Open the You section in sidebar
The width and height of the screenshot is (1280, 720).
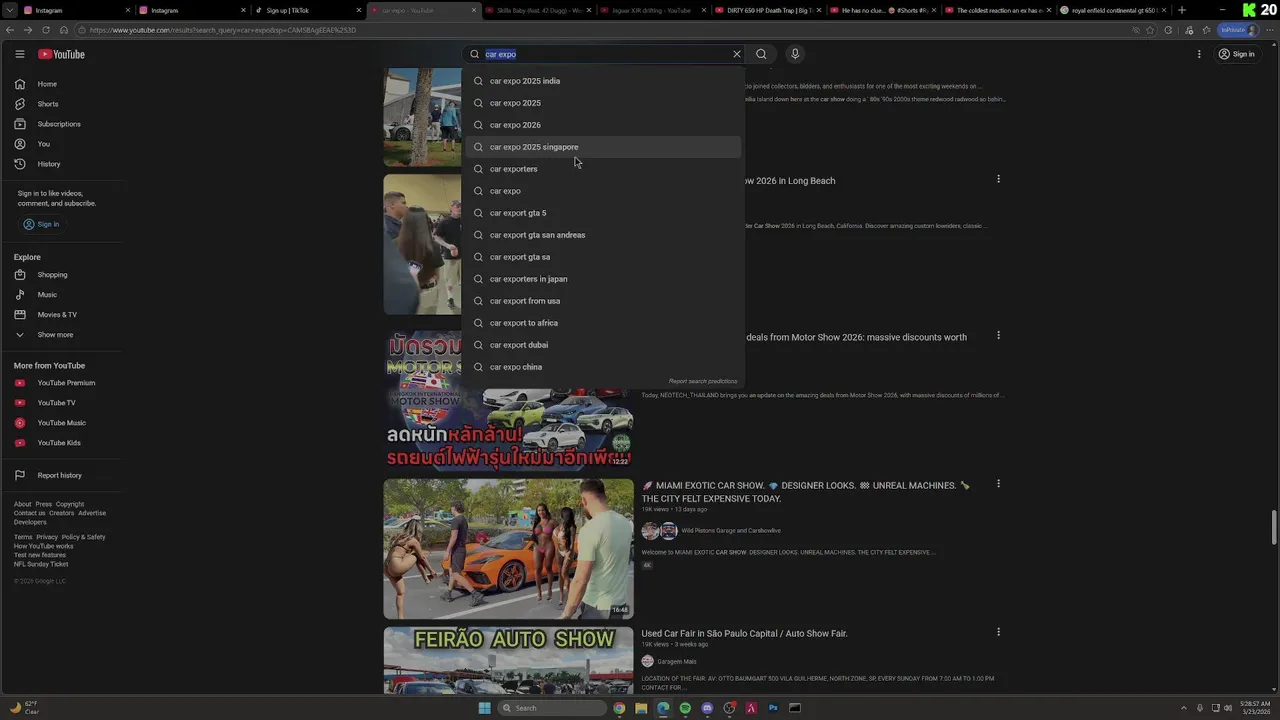point(60,144)
